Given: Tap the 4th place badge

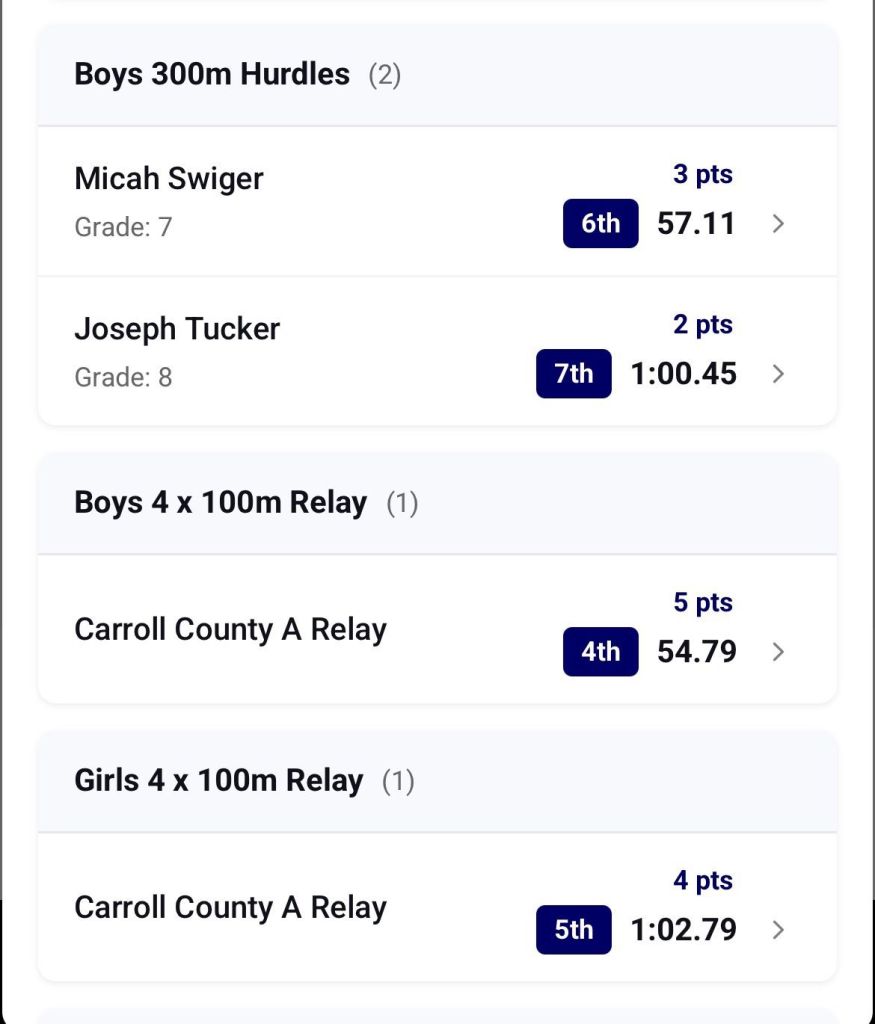Looking at the screenshot, I should 600,652.
